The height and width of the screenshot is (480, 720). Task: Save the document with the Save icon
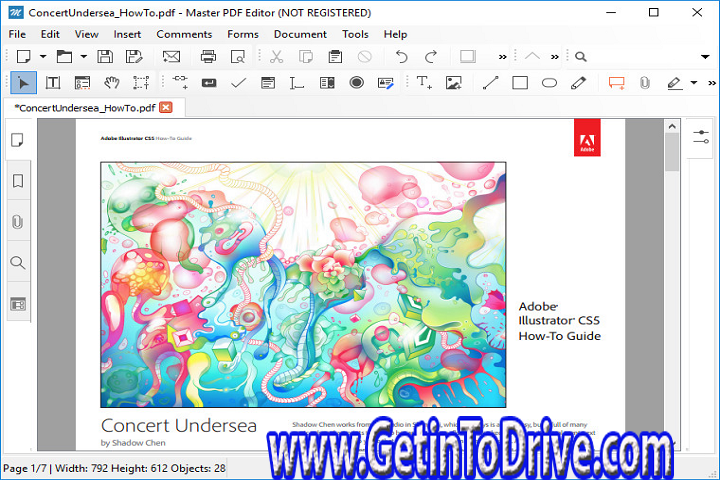click(105, 56)
